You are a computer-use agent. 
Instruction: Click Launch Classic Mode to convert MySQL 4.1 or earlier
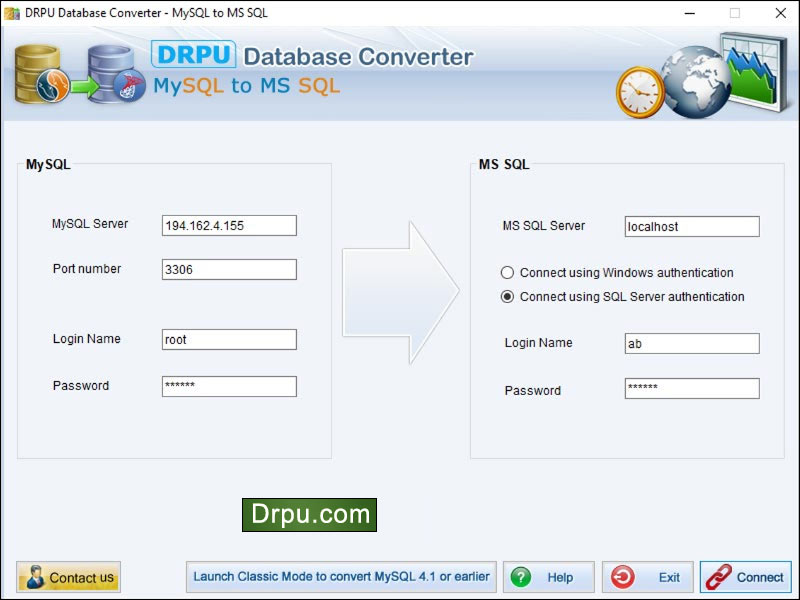pos(341,577)
